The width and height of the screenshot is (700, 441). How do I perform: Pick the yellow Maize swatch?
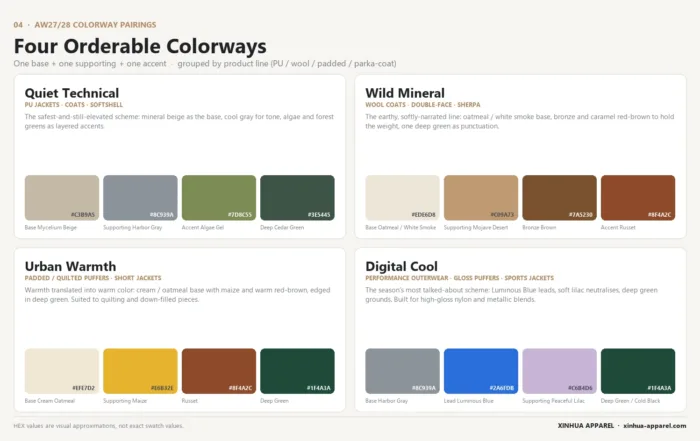pos(140,371)
